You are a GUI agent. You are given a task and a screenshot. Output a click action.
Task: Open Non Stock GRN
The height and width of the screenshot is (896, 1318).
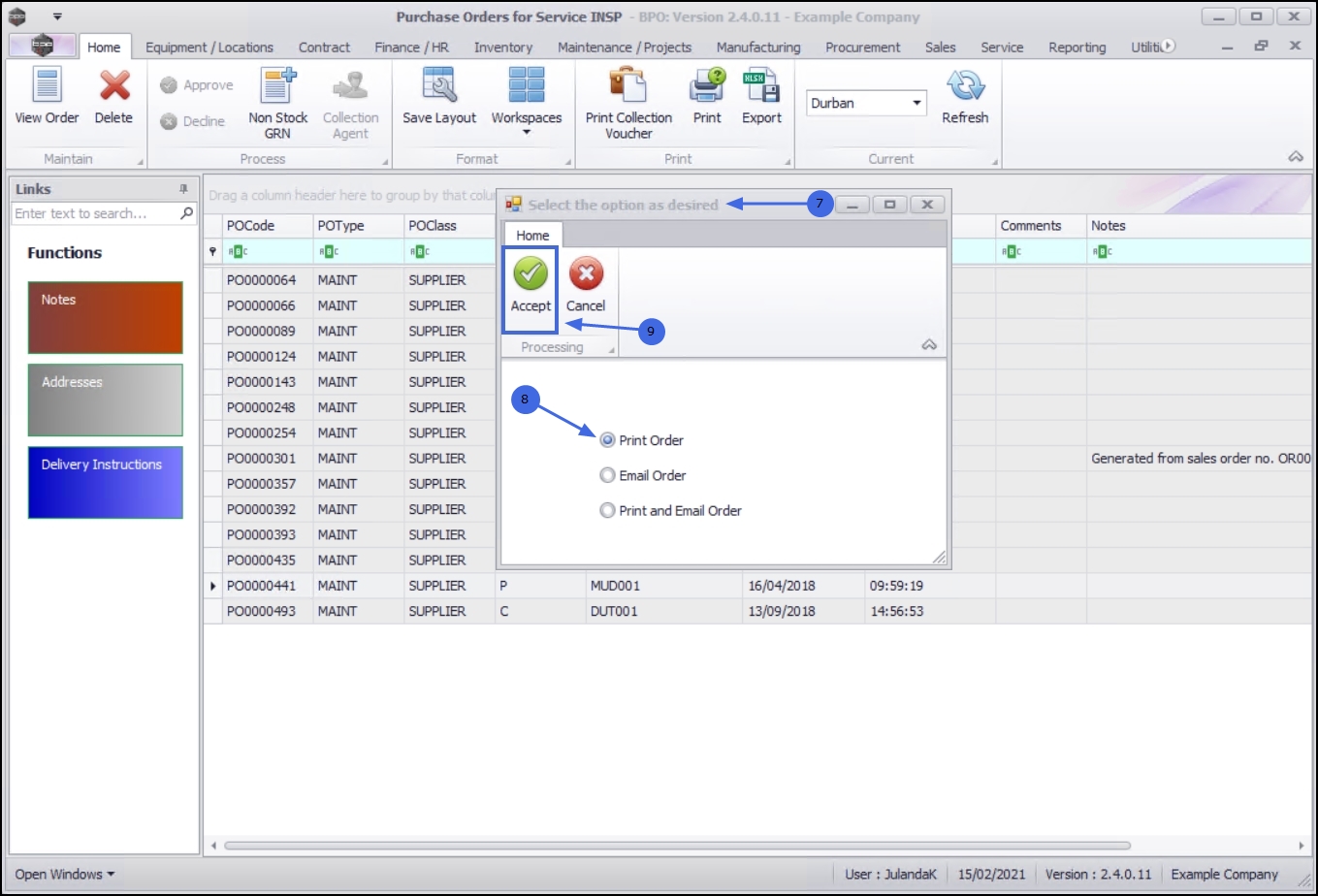point(278,103)
